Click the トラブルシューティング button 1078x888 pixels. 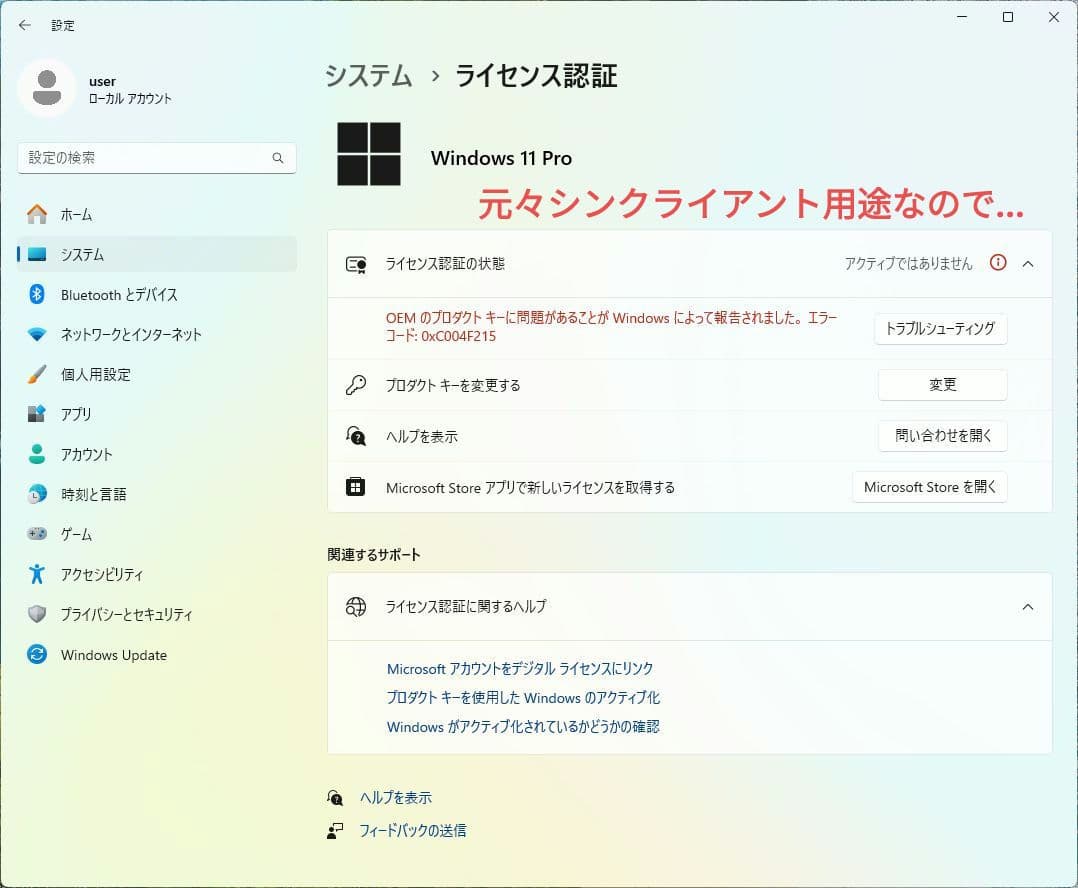[x=940, y=328]
